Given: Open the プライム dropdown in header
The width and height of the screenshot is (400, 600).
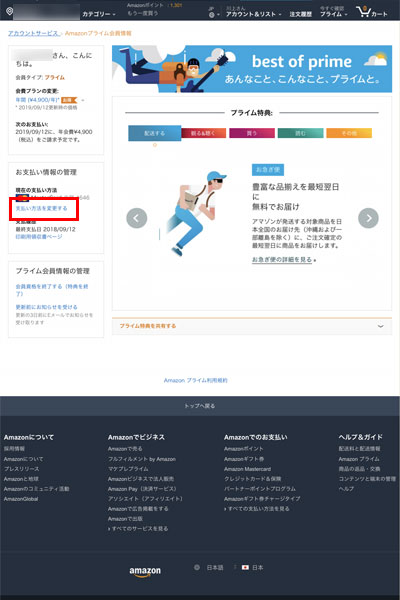Looking at the screenshot, I should tap(333, 14).
